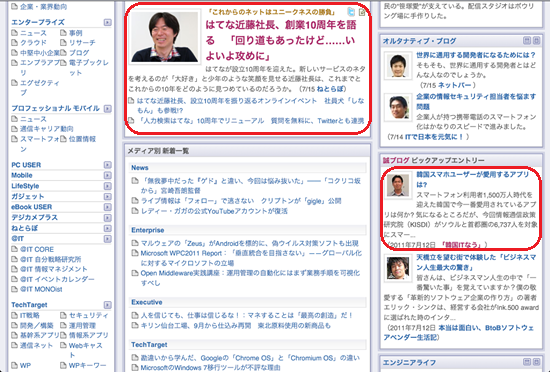Screen dimensions: 550x372
Task: Expand the エンタープライズ section arrow
Action: (107, 22)
